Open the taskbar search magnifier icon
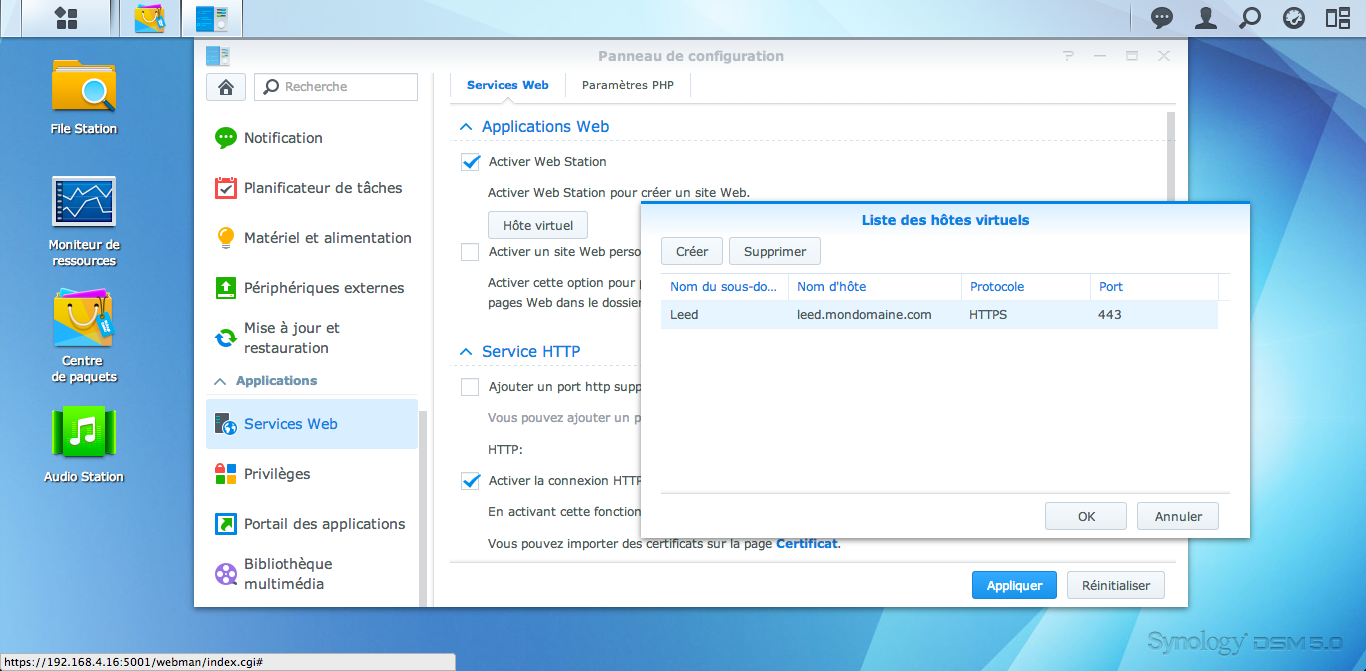Screen dimensions: 1366x671 [x=1250, y=18]
